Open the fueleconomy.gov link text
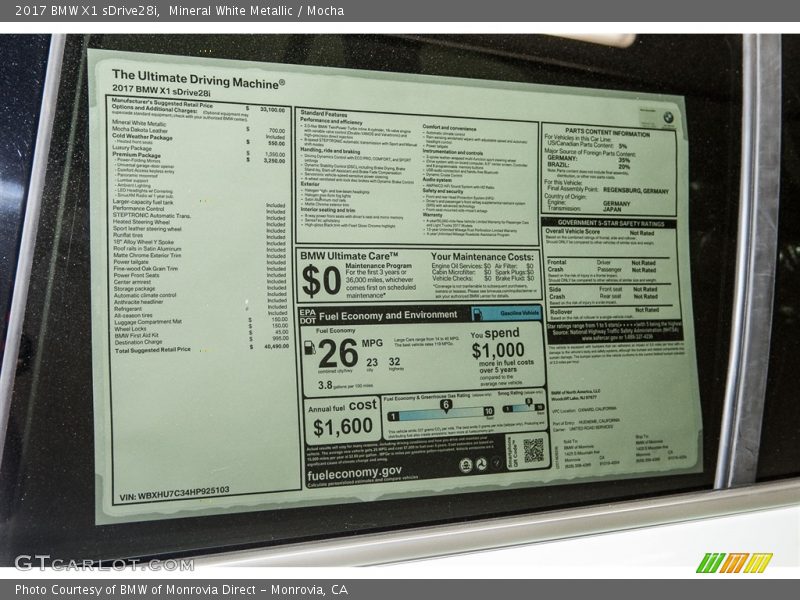Screen dimensions: 800x600 (354, 473)
